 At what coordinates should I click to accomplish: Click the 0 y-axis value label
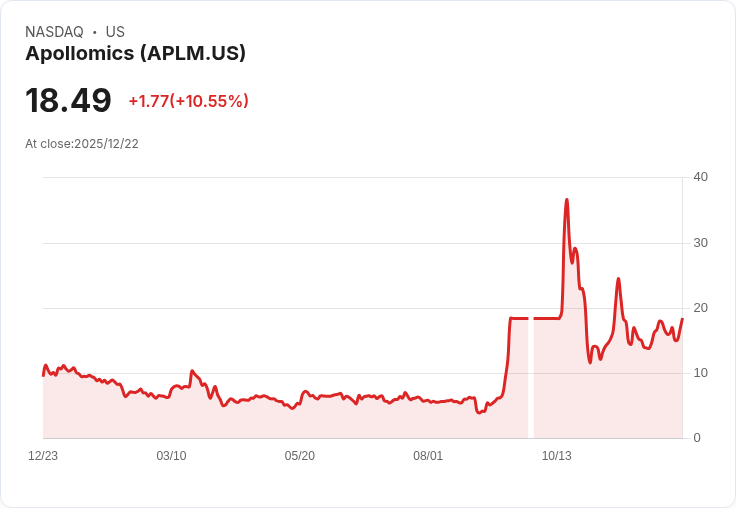tap(697, 438)
